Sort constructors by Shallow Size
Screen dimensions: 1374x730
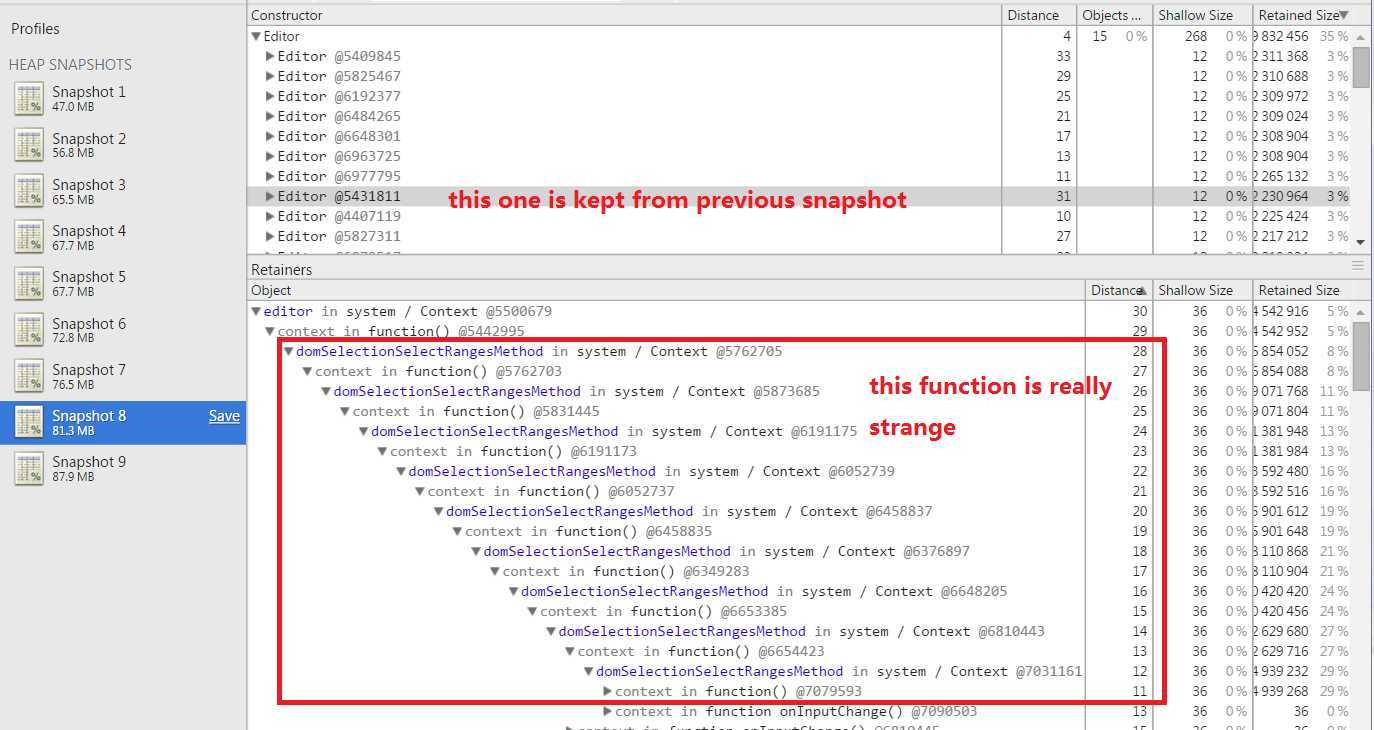(1201, 15)
